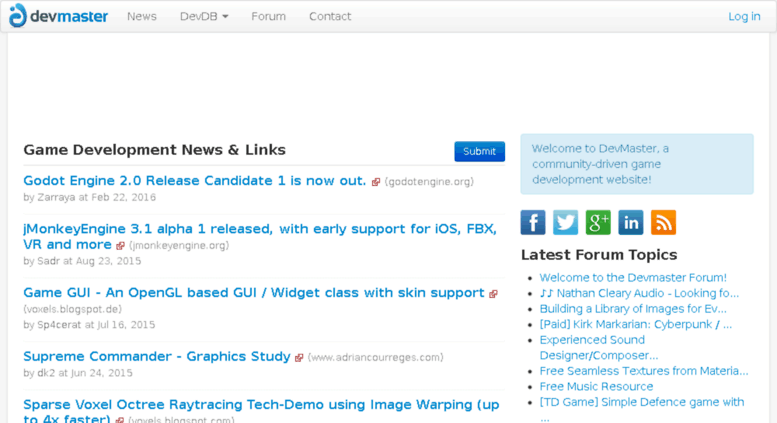Open Building a Library of Images topic
777x423 pixels.
coord(633,309)
